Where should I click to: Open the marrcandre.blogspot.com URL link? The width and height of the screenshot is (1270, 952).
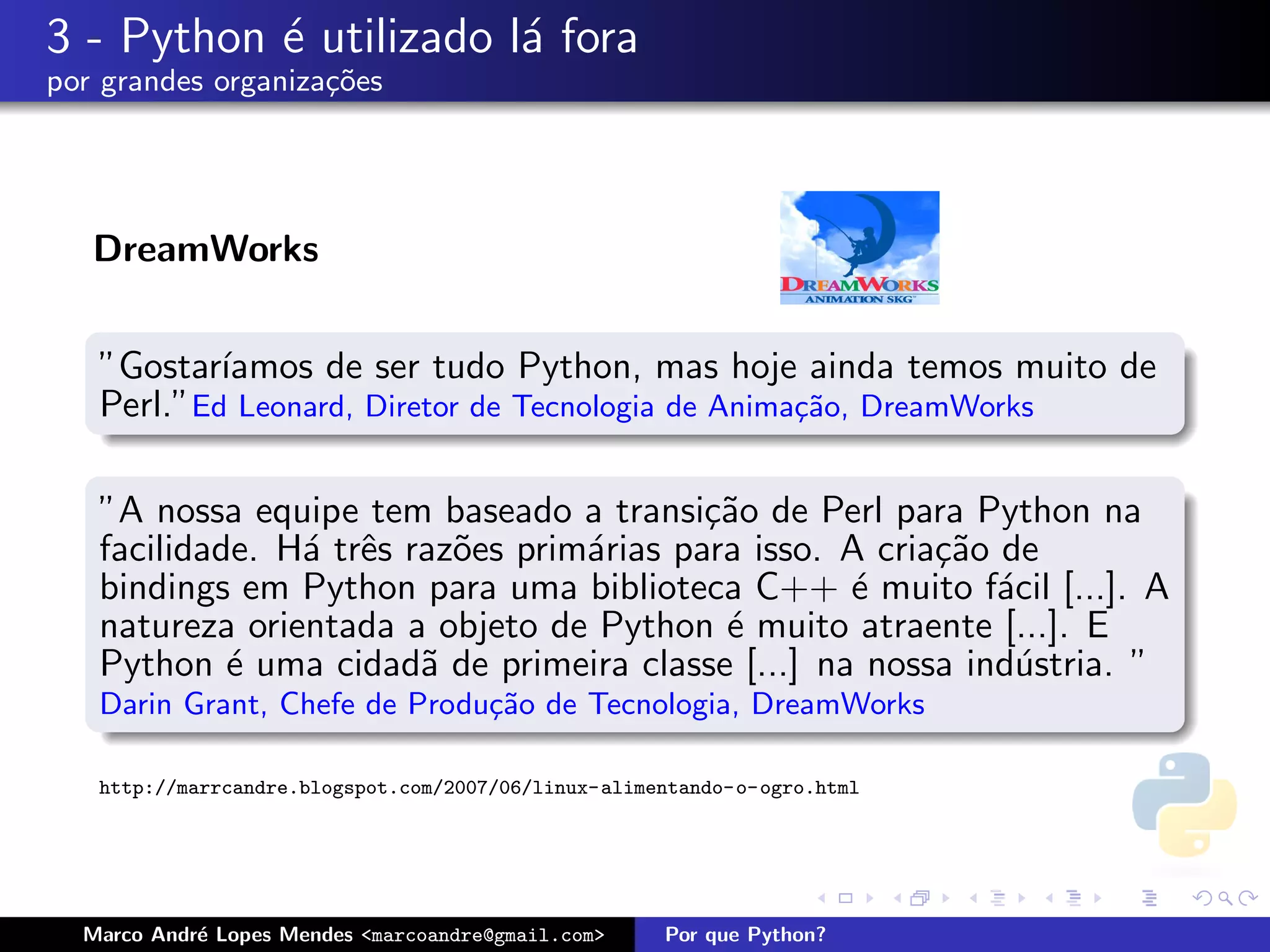pos(479,788)
